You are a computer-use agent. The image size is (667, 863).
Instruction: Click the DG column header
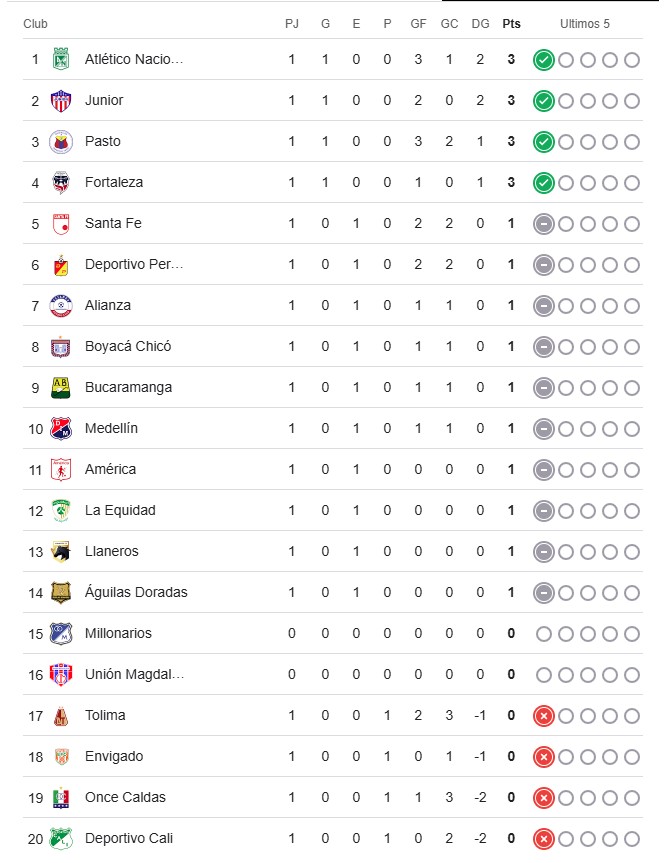[480, 24]
